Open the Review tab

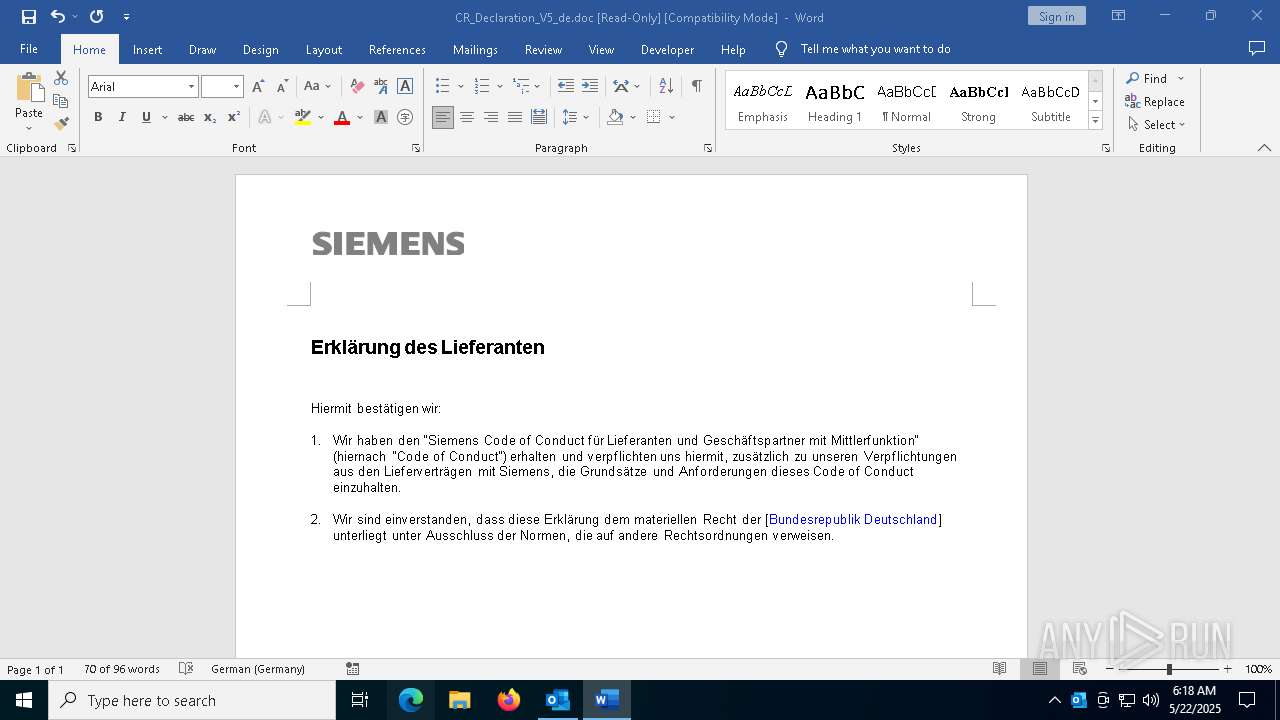coord(543,49)
